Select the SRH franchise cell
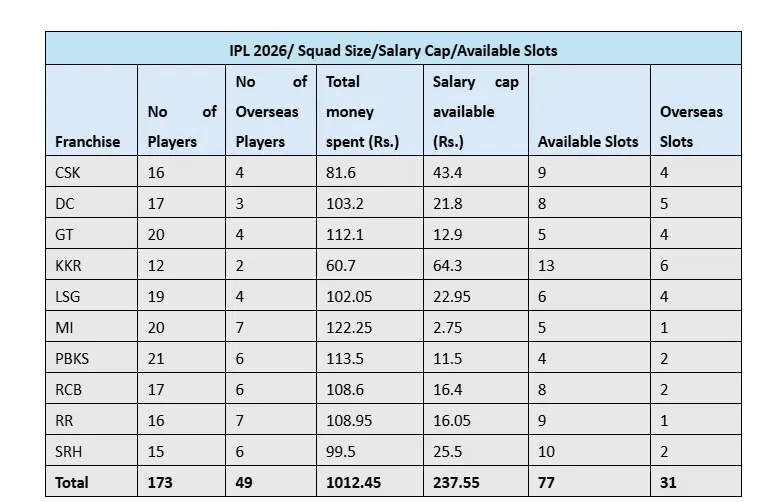 pyautogui.click(x=70, y=452)
